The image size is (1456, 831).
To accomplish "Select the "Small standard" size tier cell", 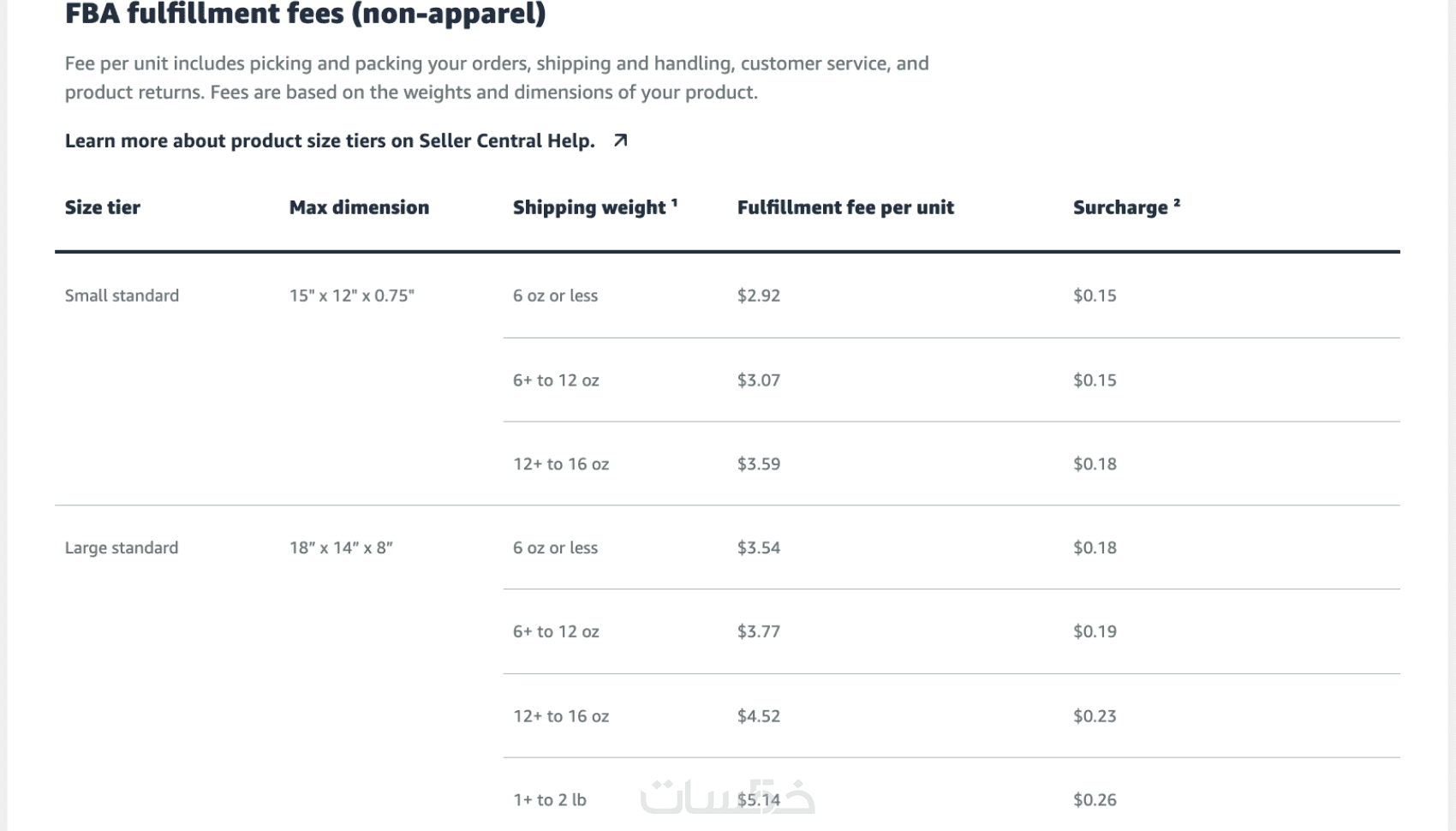I will click(x=122, y=296).
